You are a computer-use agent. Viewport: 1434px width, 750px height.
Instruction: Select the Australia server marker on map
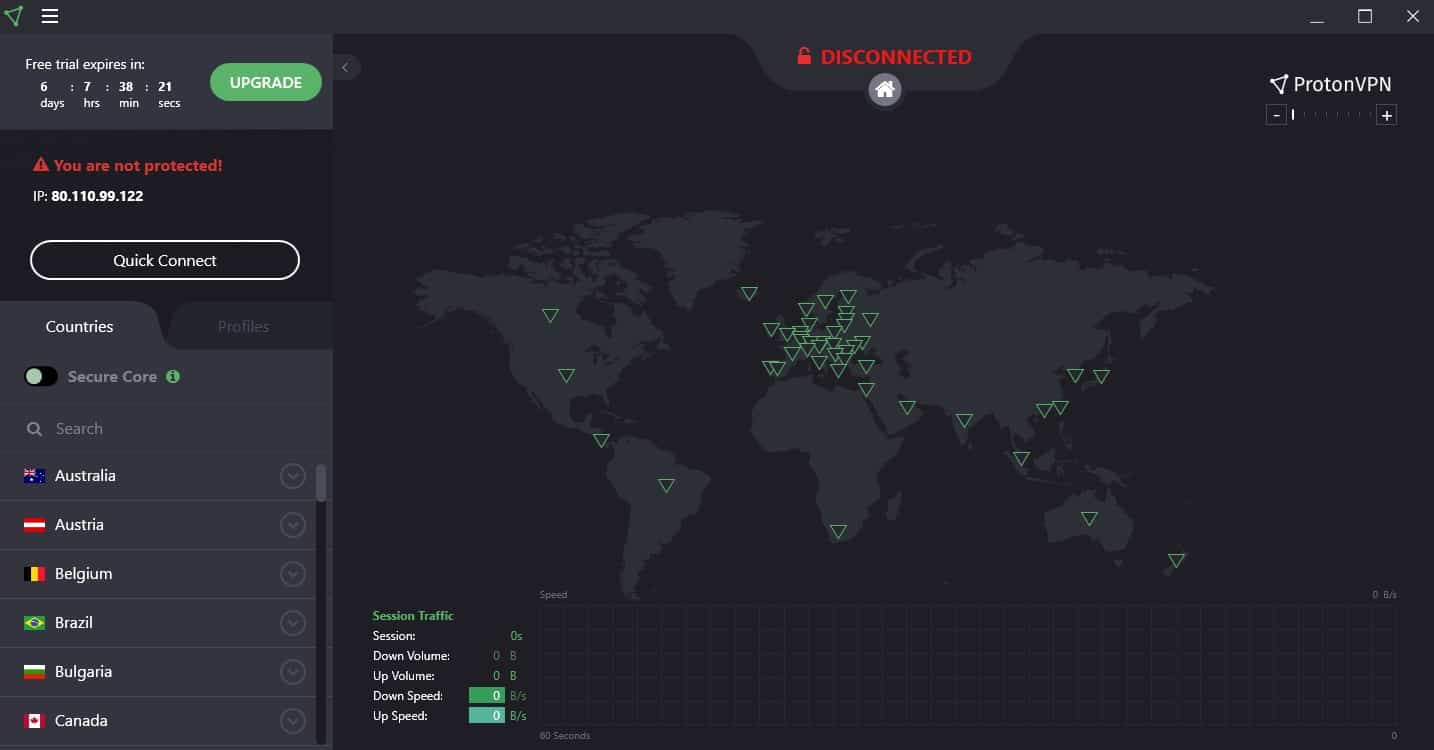pyautogui.click(x=1089, y=518)
